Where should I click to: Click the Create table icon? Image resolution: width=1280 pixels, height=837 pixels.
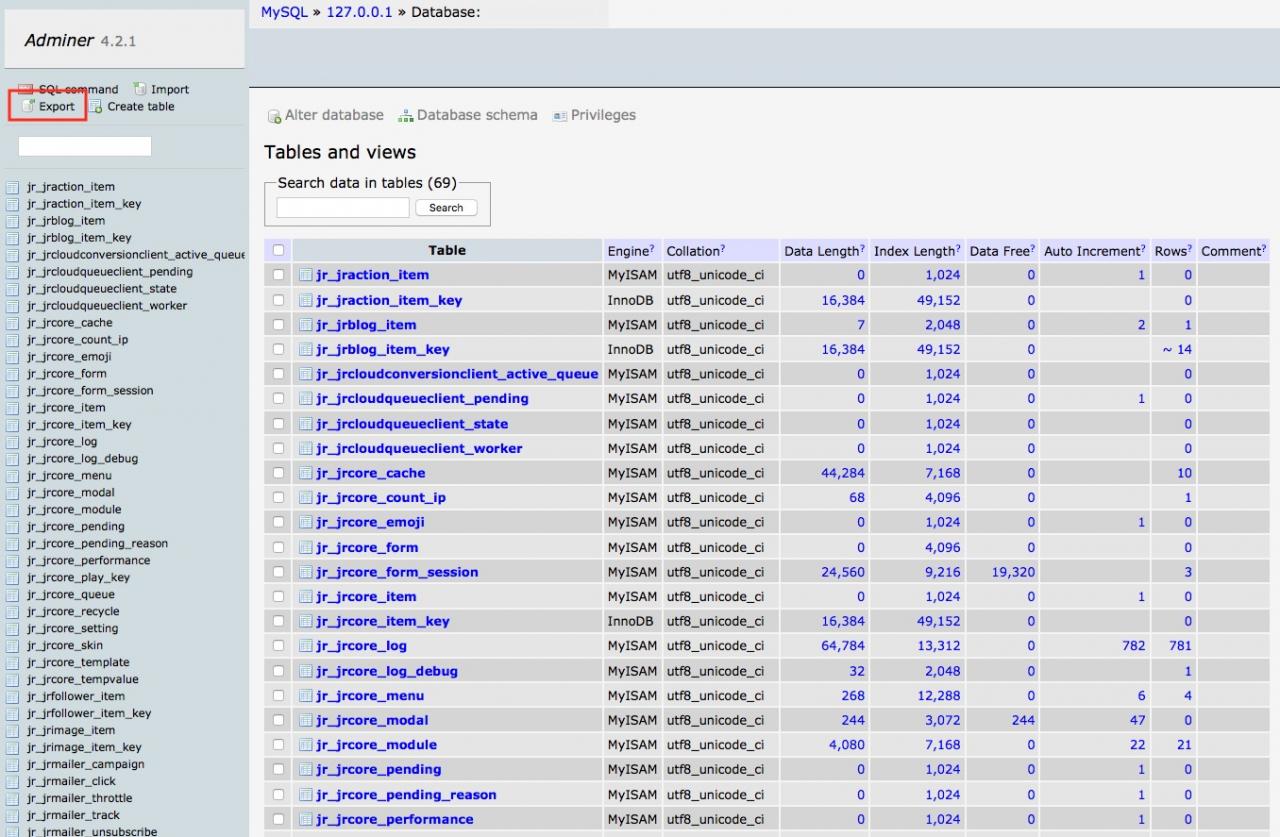(96, 107)
